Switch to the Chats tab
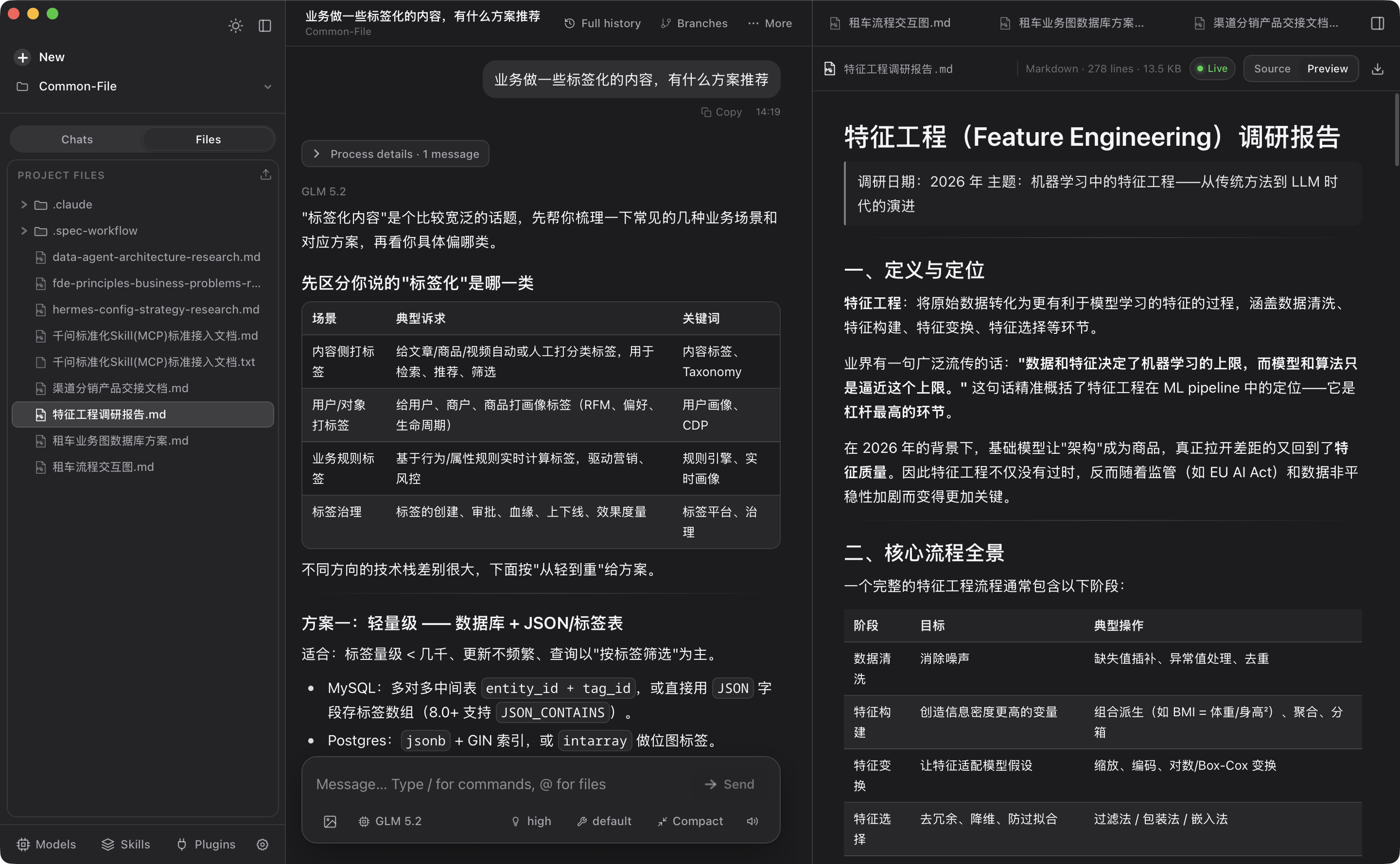The image size is (1400, 864). pos(77,139)
